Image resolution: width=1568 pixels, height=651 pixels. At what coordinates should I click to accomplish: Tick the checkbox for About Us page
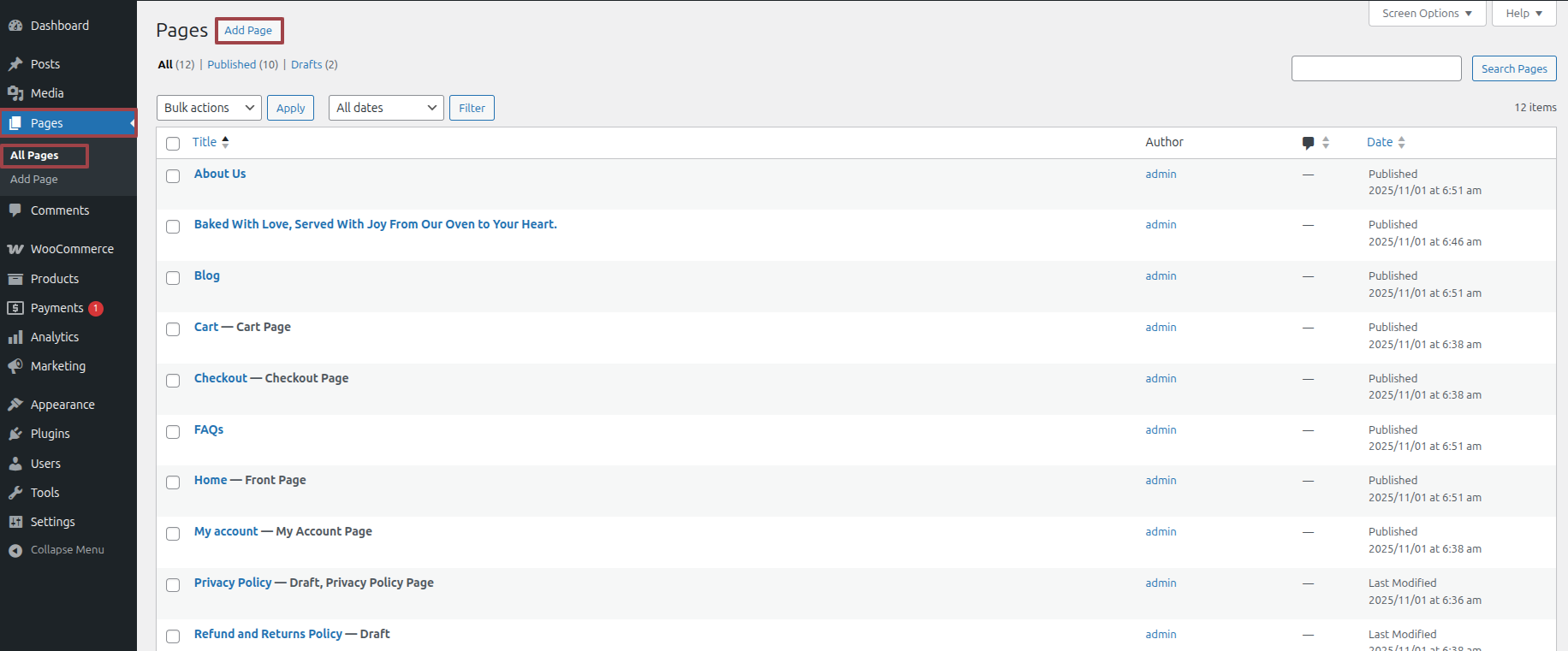(x=173, y=176)
